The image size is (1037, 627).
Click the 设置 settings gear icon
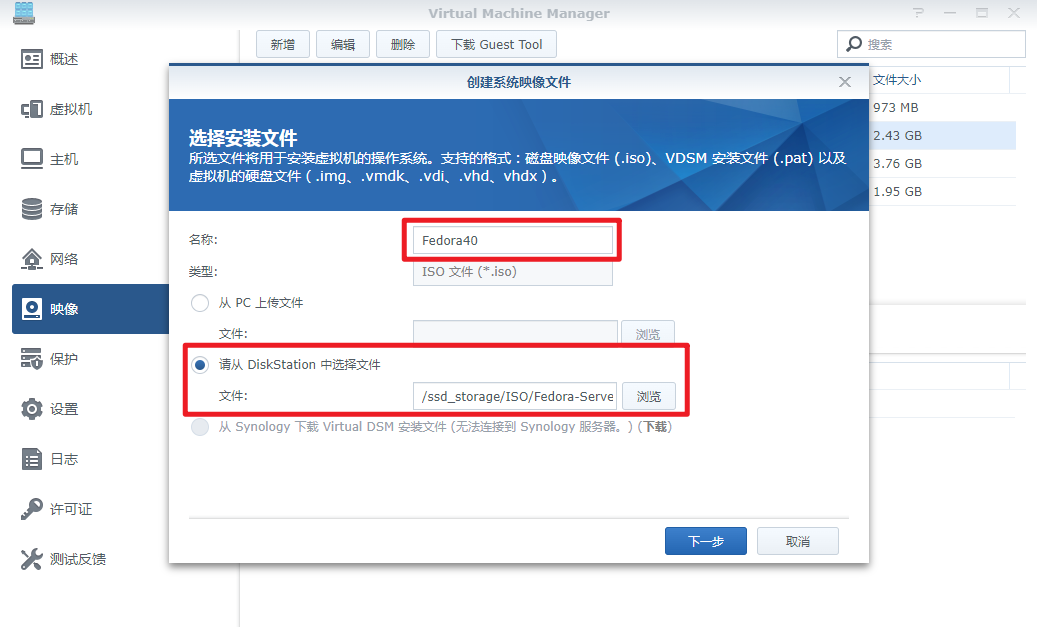point(32,409)
